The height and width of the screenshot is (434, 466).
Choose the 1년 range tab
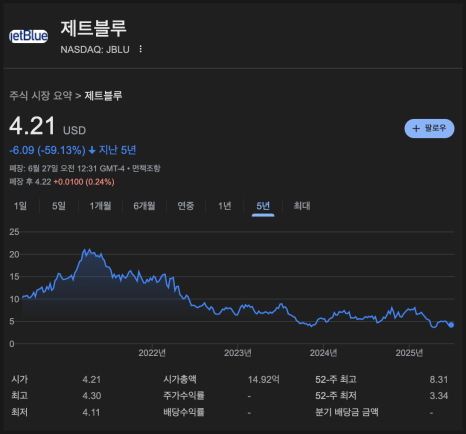point(225,206)
